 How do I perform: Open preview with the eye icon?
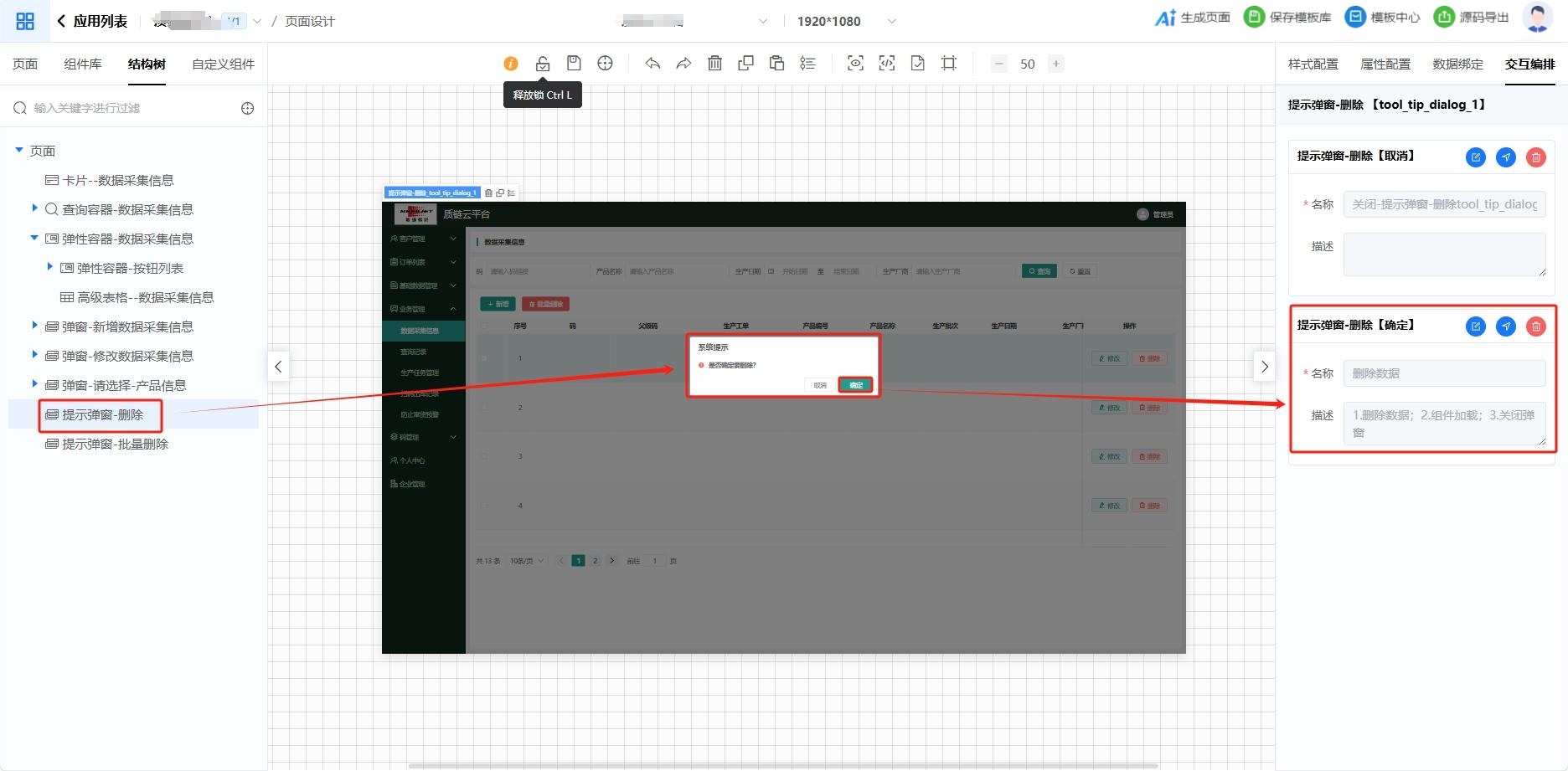[x=855, y=64]
